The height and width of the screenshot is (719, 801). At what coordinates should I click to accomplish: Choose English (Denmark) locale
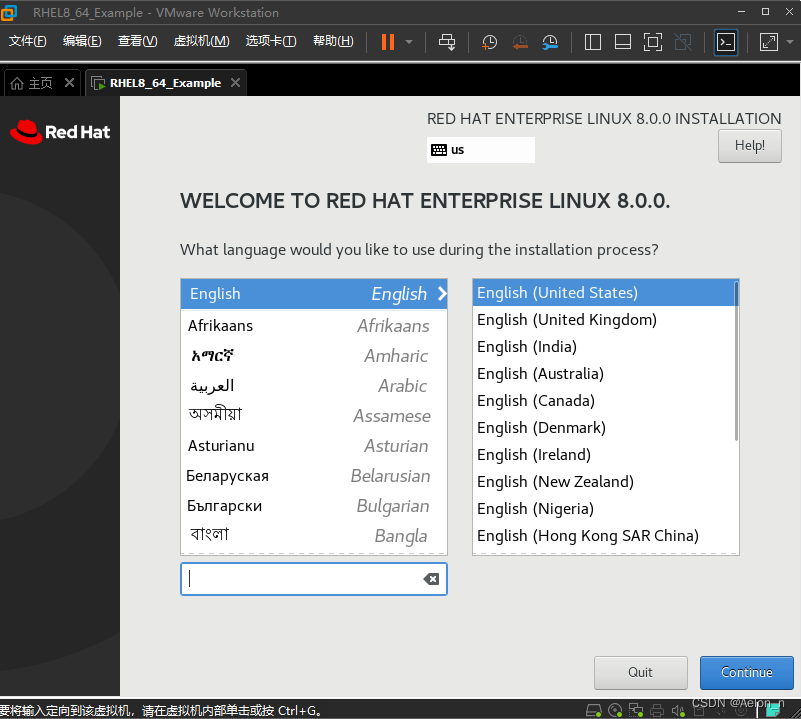(x=603, y=427)
